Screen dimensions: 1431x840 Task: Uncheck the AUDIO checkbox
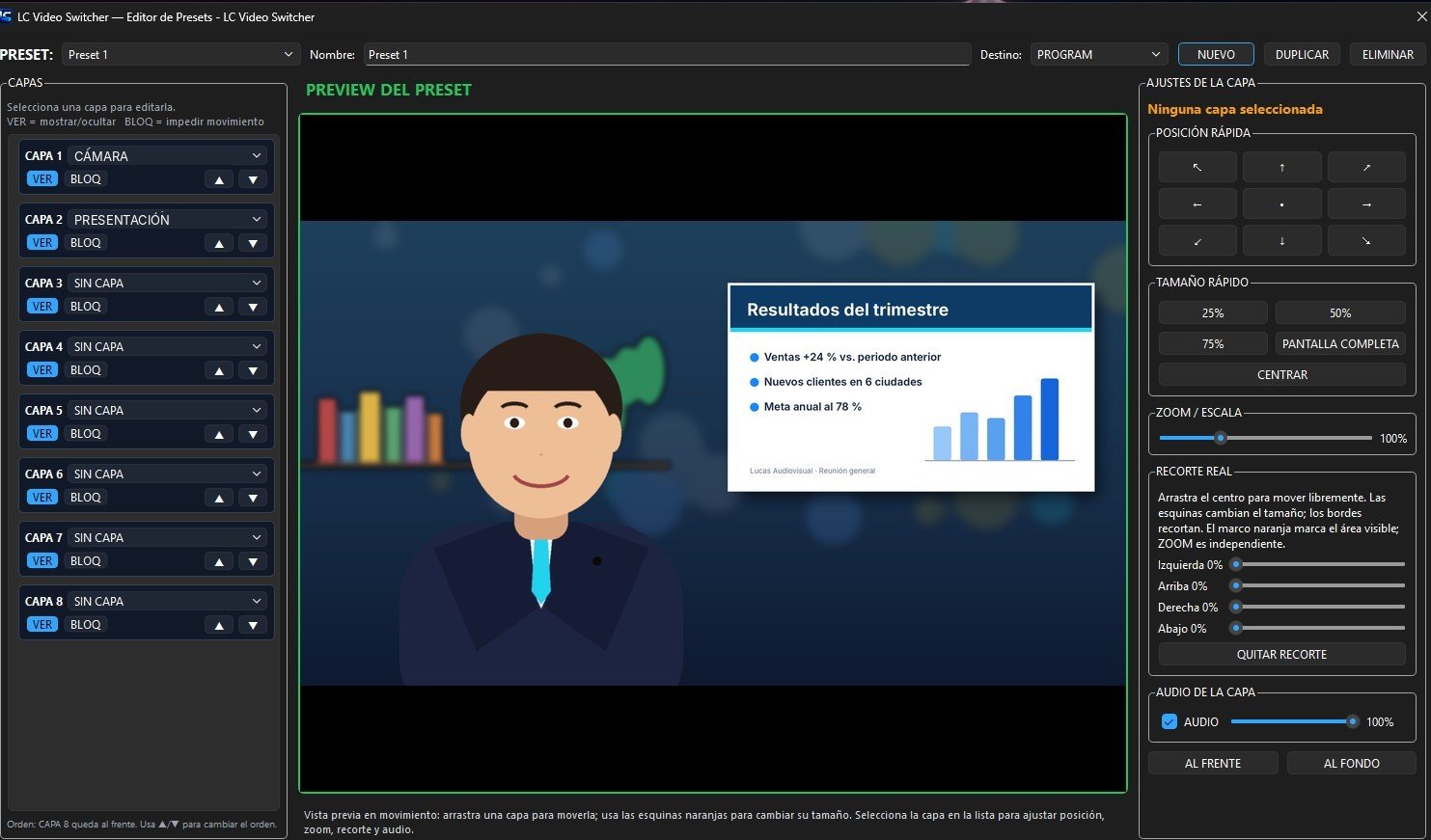(x=1170, y=721)
